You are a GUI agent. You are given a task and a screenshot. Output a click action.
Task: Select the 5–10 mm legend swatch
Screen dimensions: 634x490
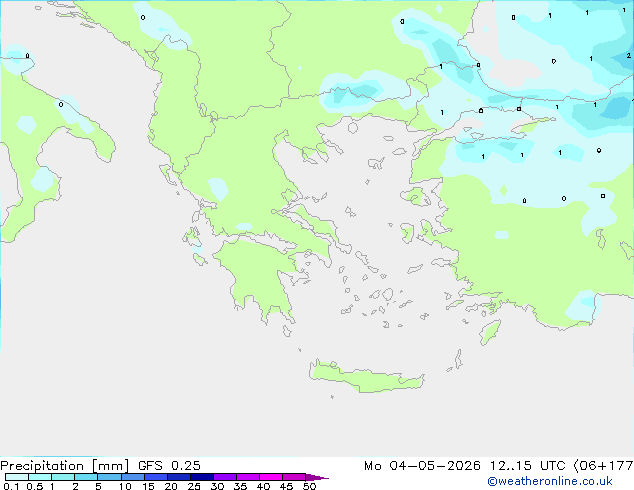coord(109,477)
